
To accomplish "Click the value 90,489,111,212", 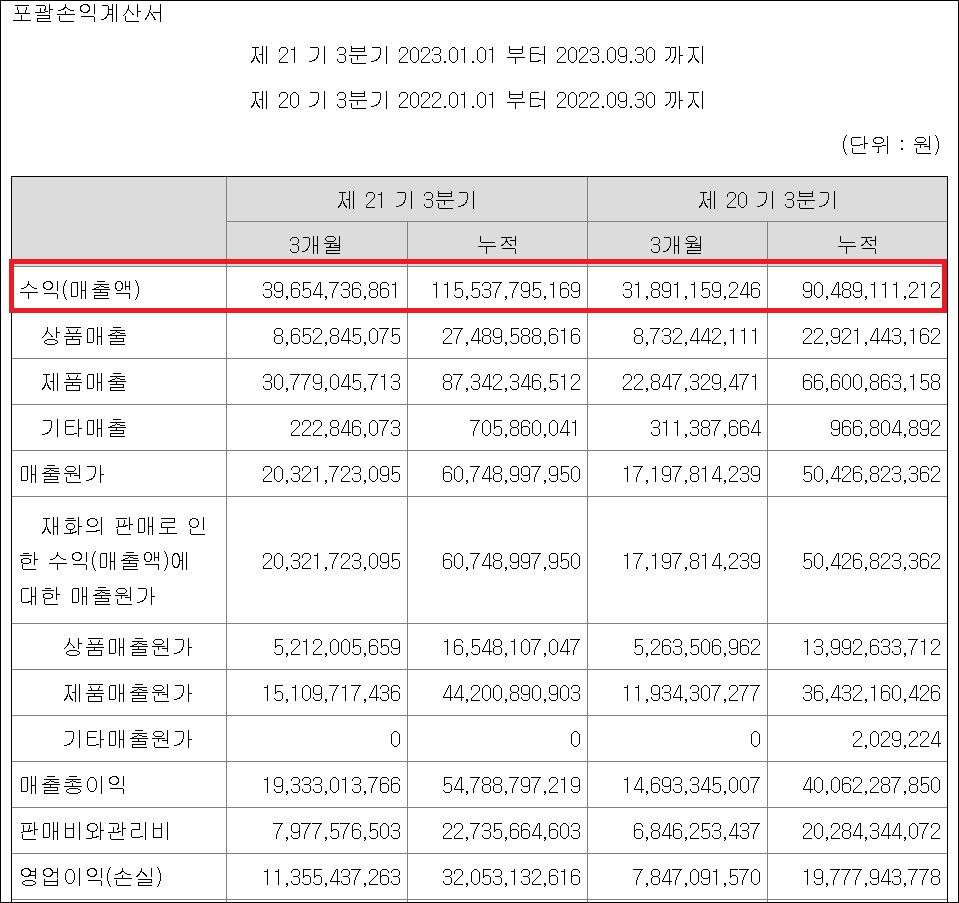I will pyautogui.click(x=871, y=290).
